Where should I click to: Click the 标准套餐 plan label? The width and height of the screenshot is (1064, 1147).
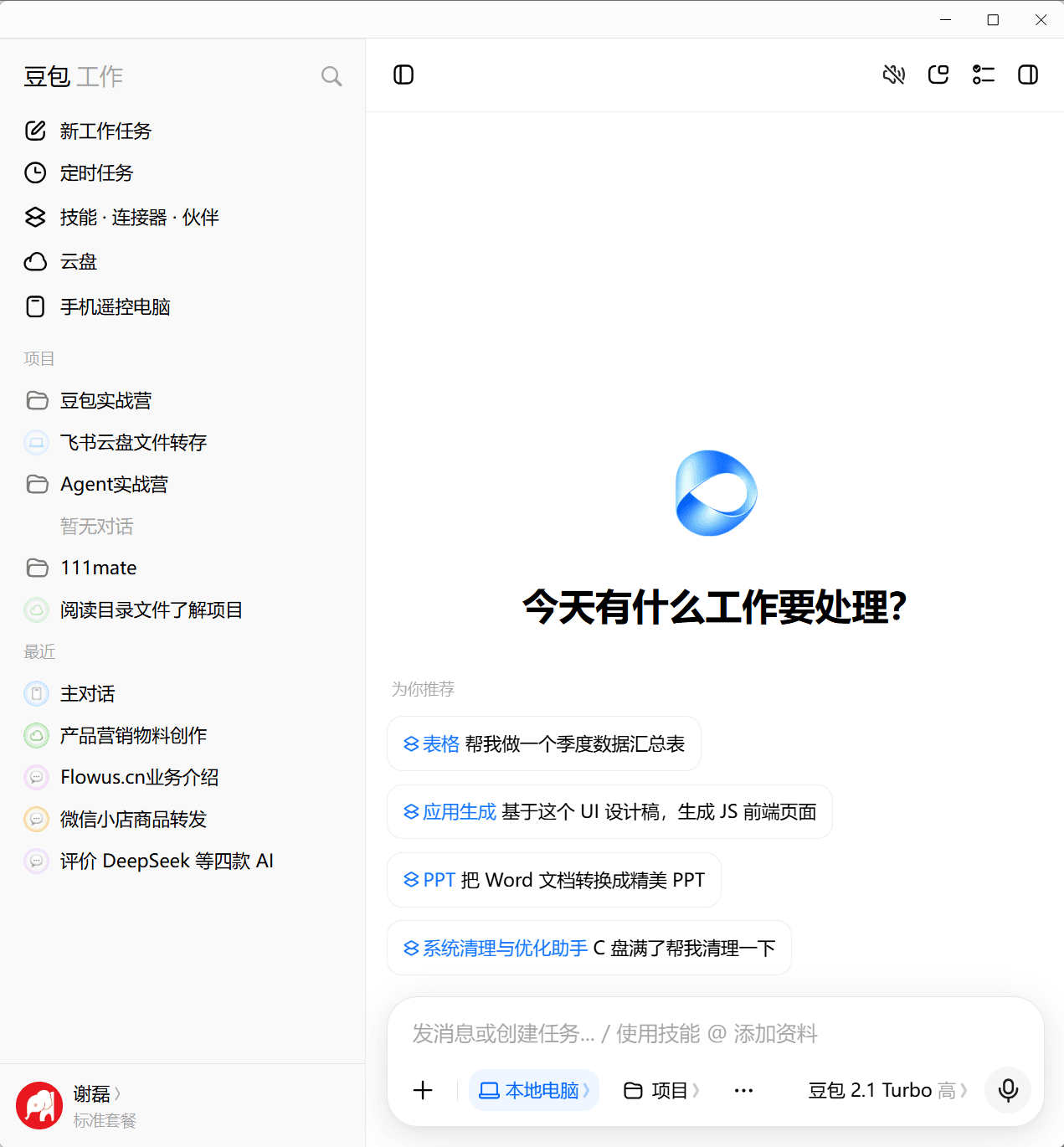pos(105,1120)
